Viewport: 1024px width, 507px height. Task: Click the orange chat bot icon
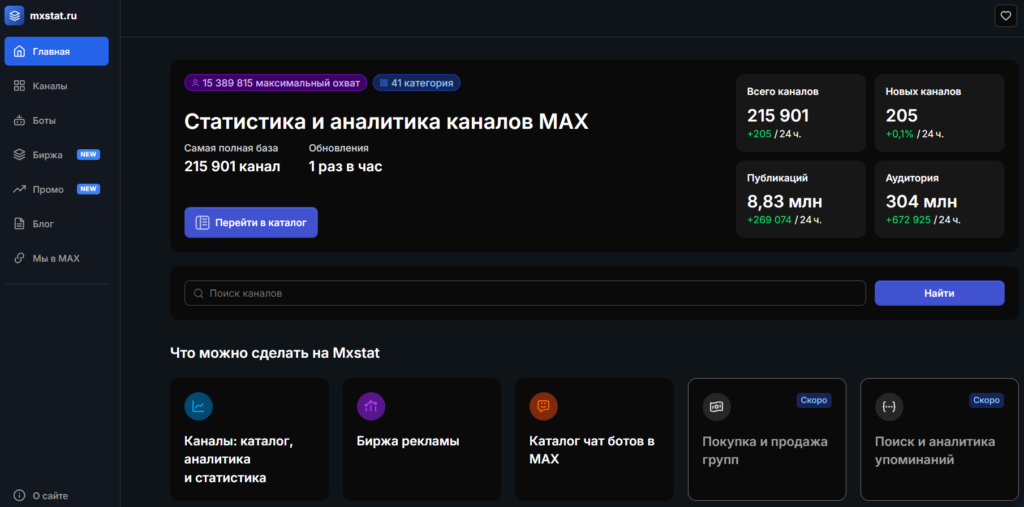pyautogui.click(x=543, y=406)
